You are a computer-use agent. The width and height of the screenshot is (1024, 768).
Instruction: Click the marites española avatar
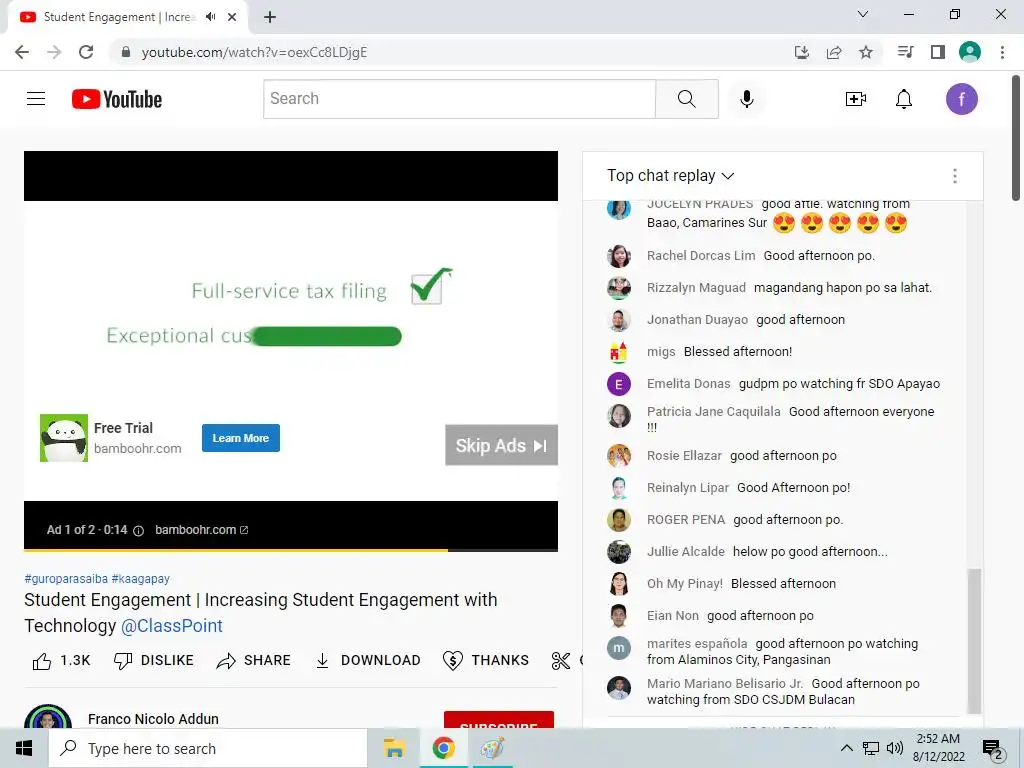click(618, 648)
